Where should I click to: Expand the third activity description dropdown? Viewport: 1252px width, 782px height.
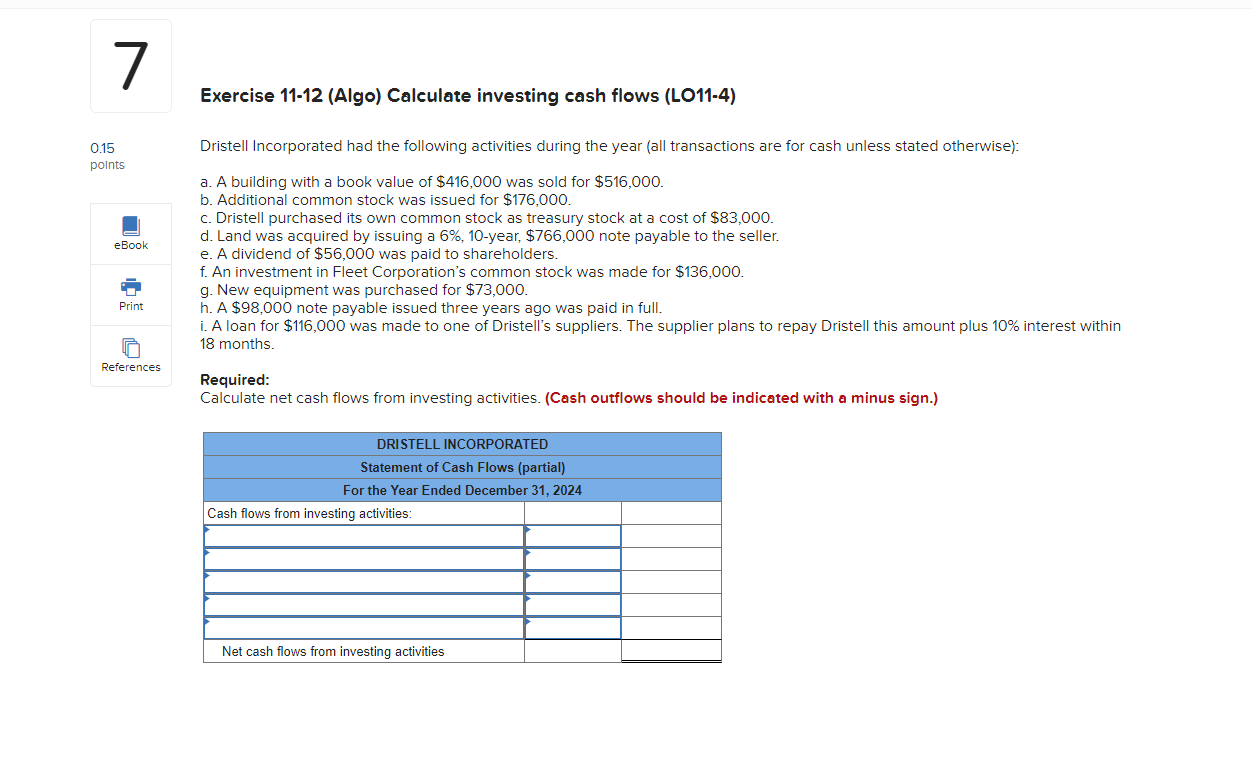tap(363, 581)
